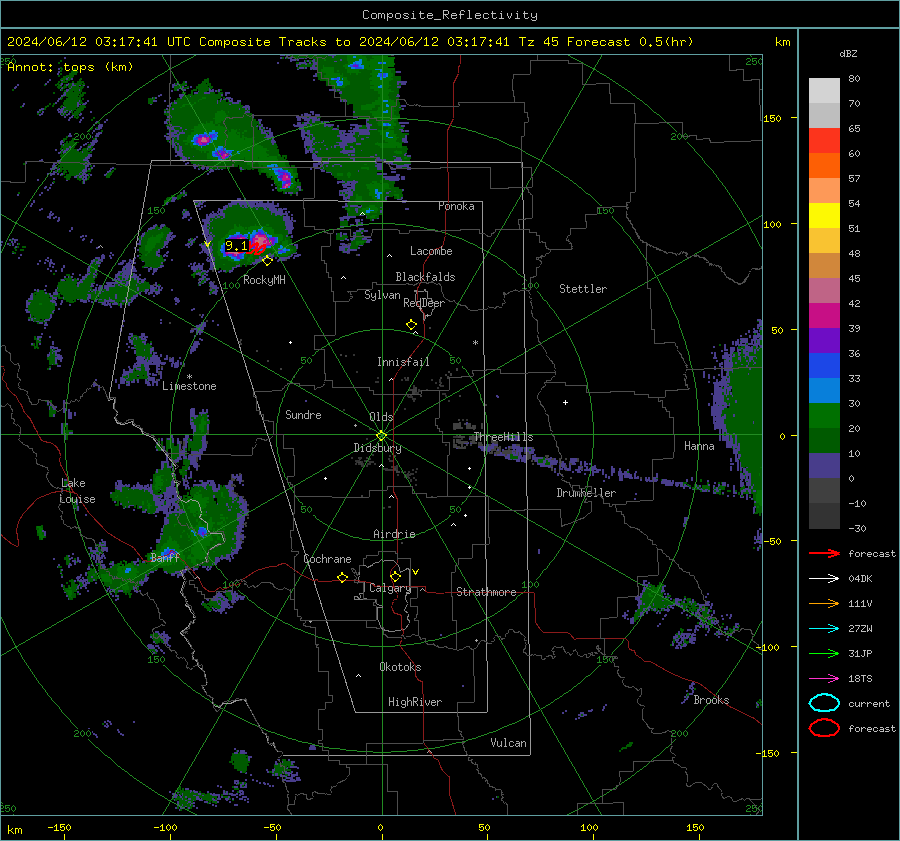
Task: Click the royal blue swatch between 36 and 33 dBZ
Action: [824, 366]
